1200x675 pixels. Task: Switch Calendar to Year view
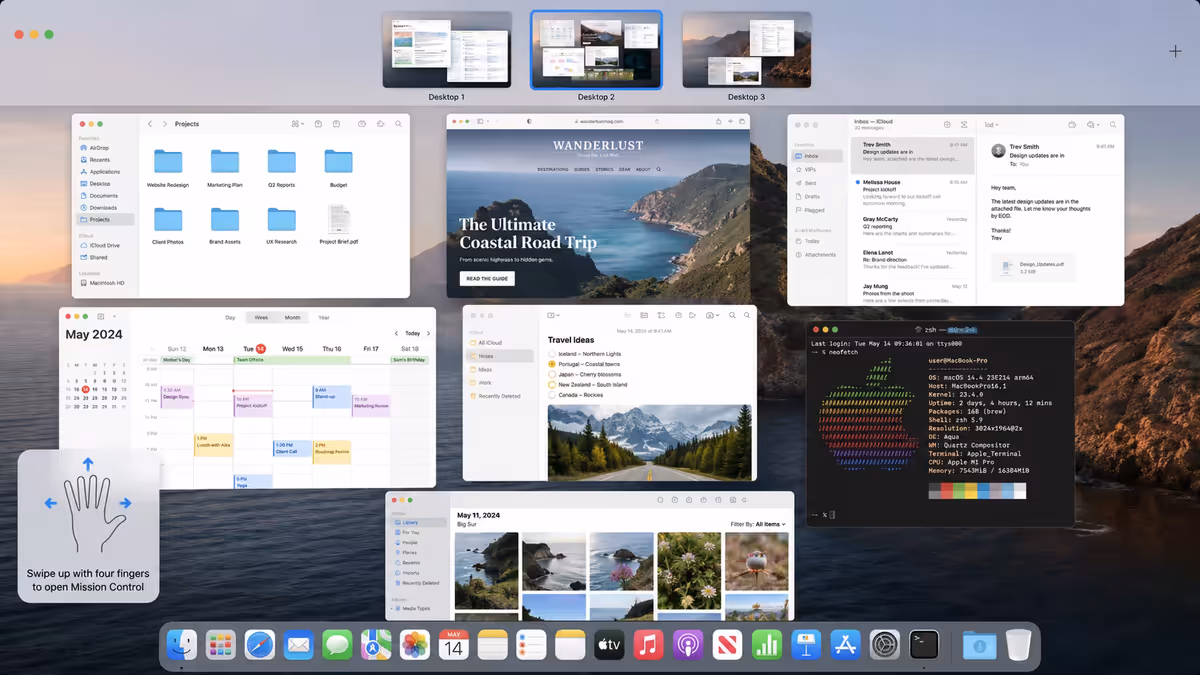coord(324,317)
